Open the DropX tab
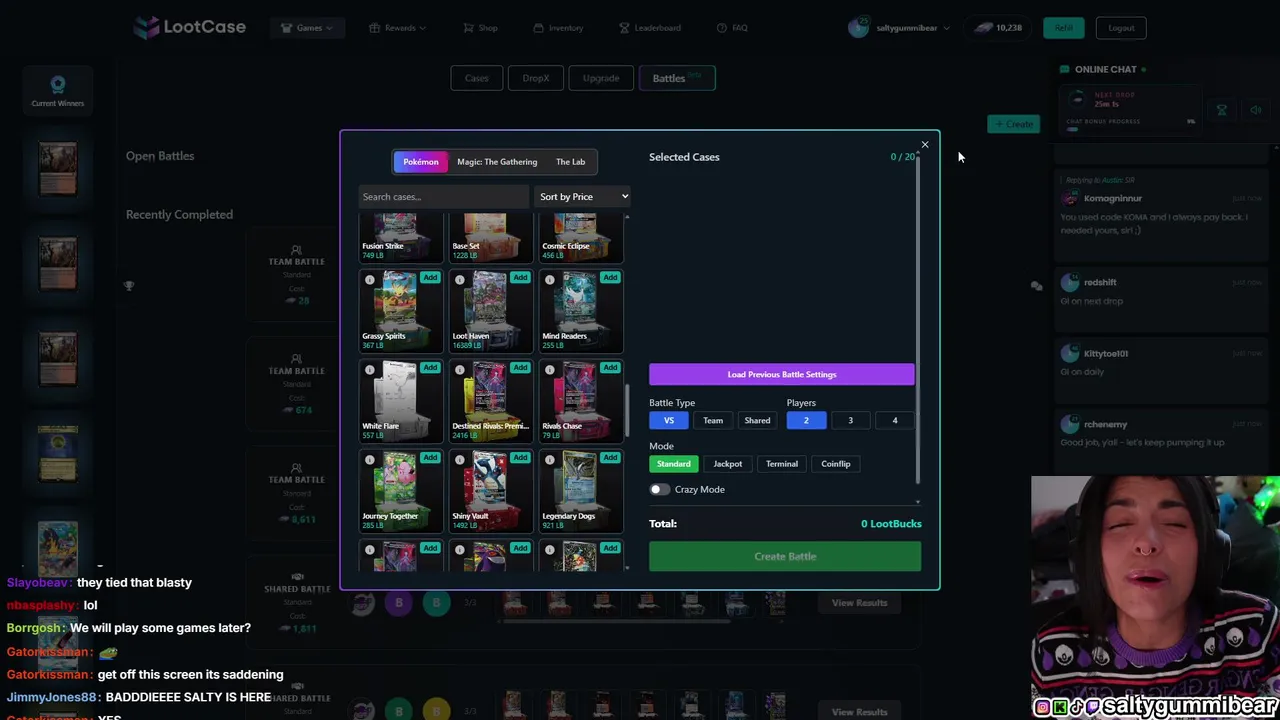This screenshot has height=720, width=1280. coord(536,78)
